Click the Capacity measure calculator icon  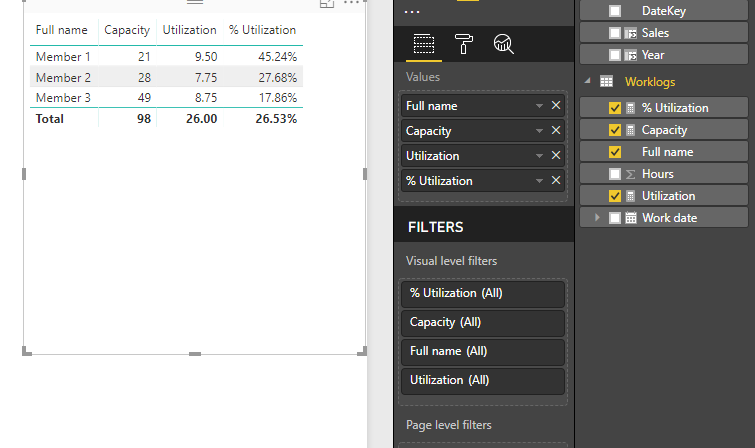pos(630,130)
